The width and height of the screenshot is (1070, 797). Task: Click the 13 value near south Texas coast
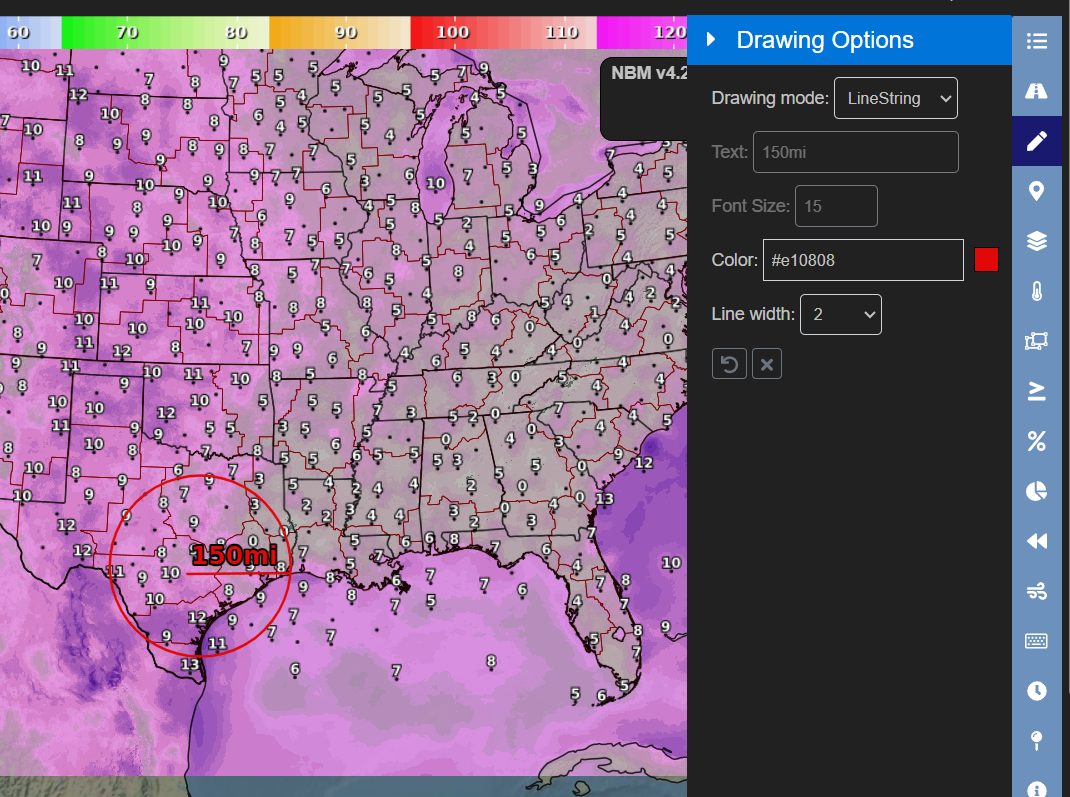[x=190, y=664]
